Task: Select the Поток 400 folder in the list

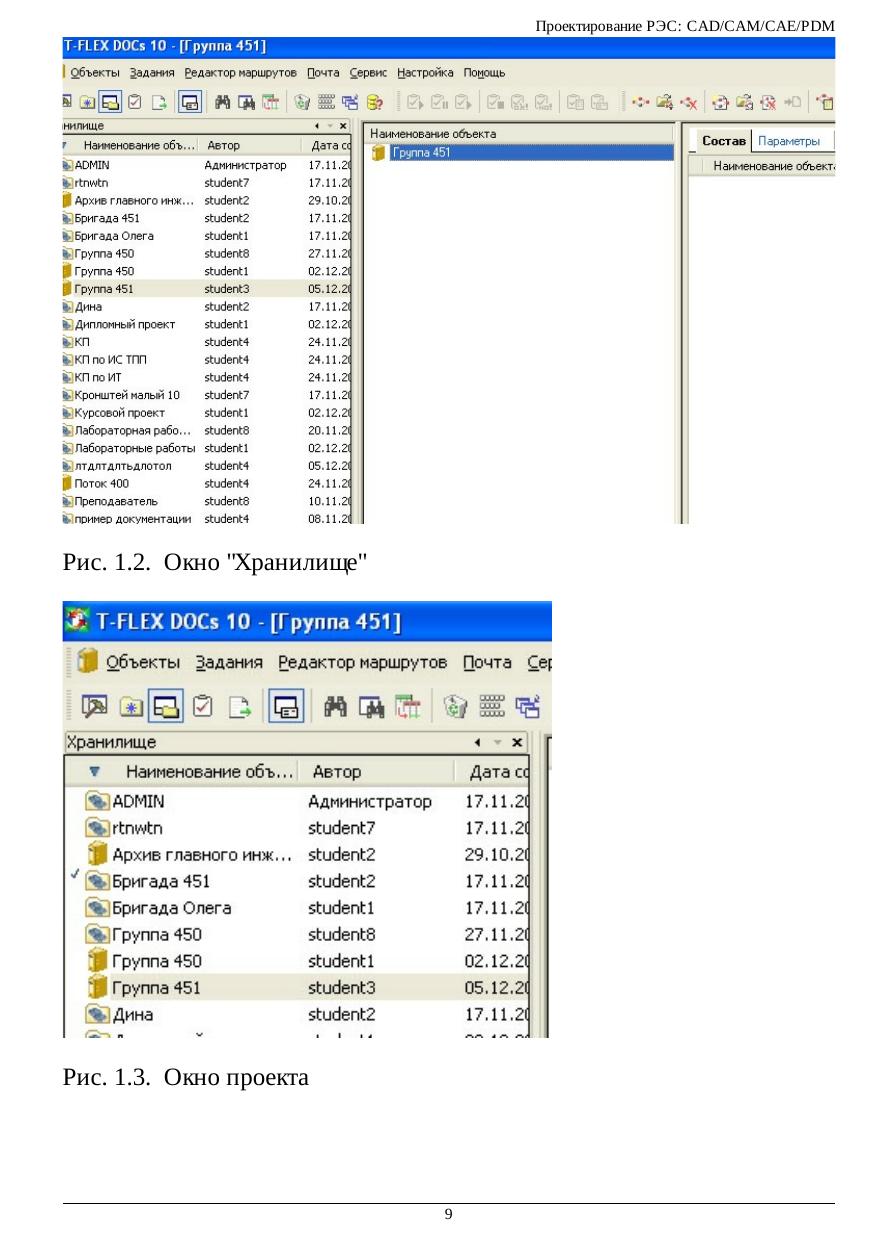Action: [x=101, y=483]
